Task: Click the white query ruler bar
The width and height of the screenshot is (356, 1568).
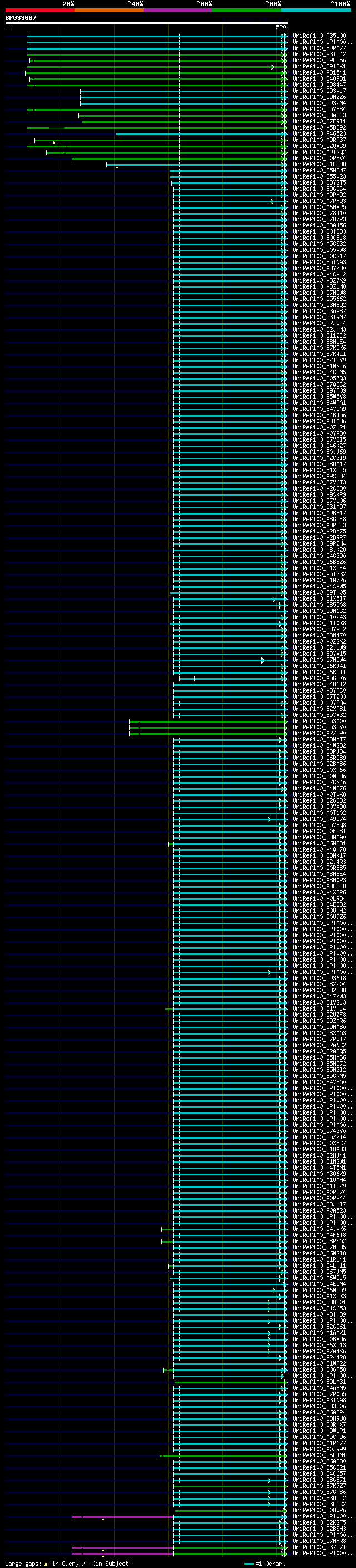Action: (x=147, y=22)
